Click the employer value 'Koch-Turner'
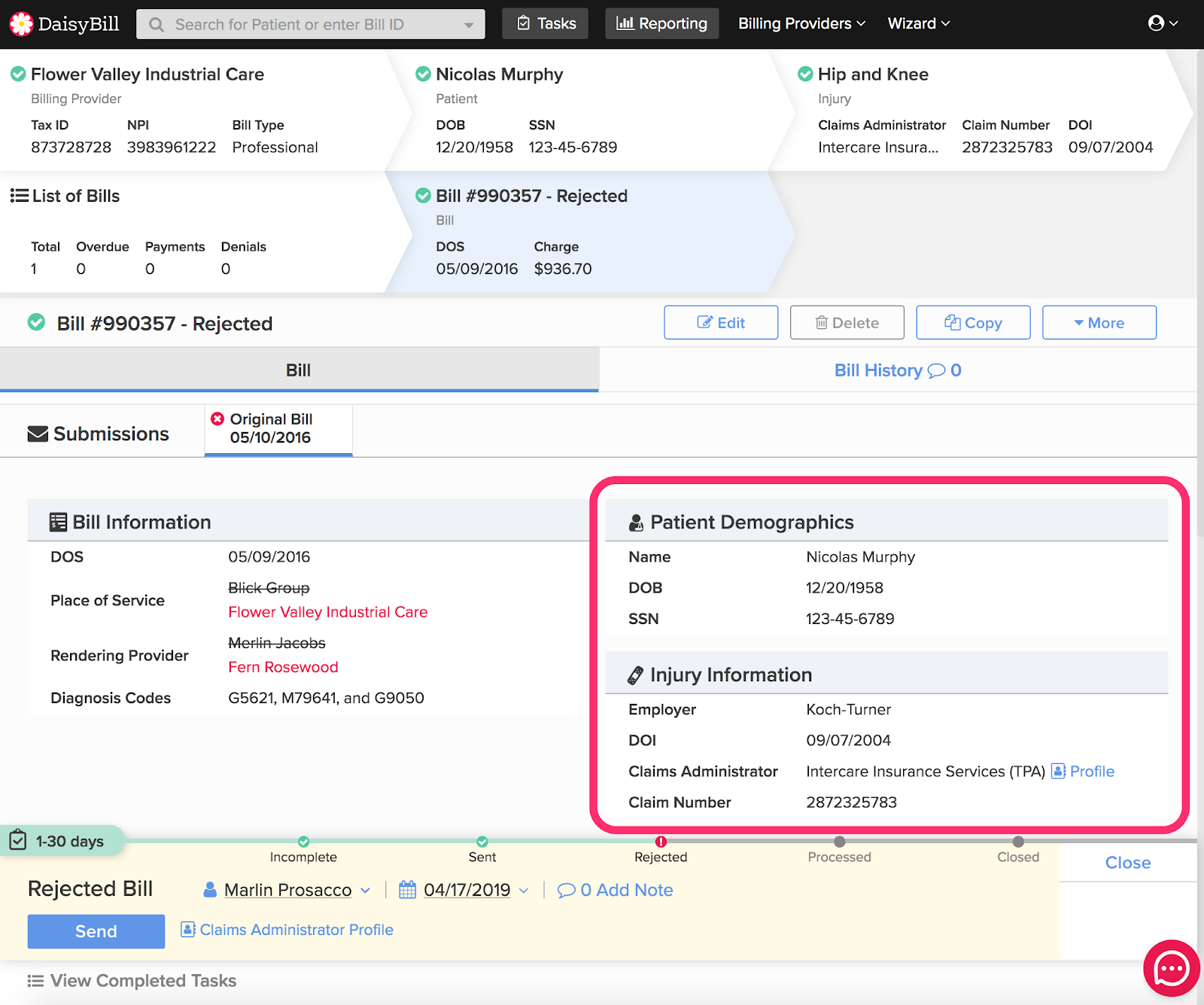The image size is (1204, 1005). (x=848, y=709)
